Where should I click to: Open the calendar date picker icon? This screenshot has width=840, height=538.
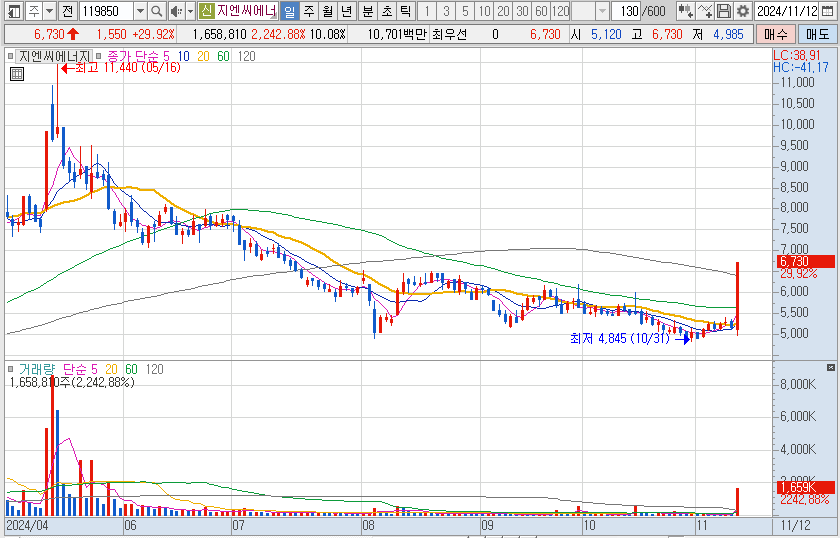click(x=827, y=11)
